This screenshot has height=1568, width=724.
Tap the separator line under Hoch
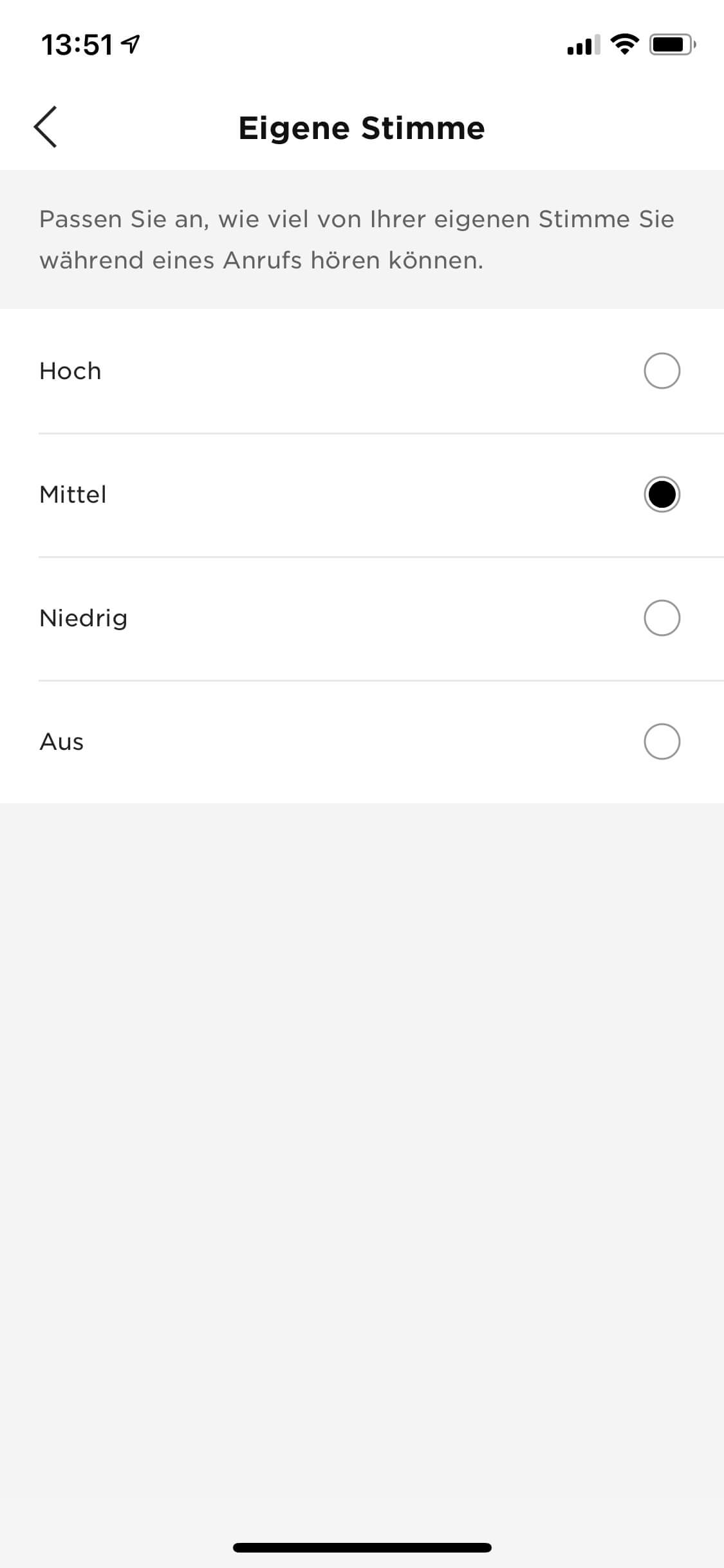pyautogui.click(x=381, y=433)
